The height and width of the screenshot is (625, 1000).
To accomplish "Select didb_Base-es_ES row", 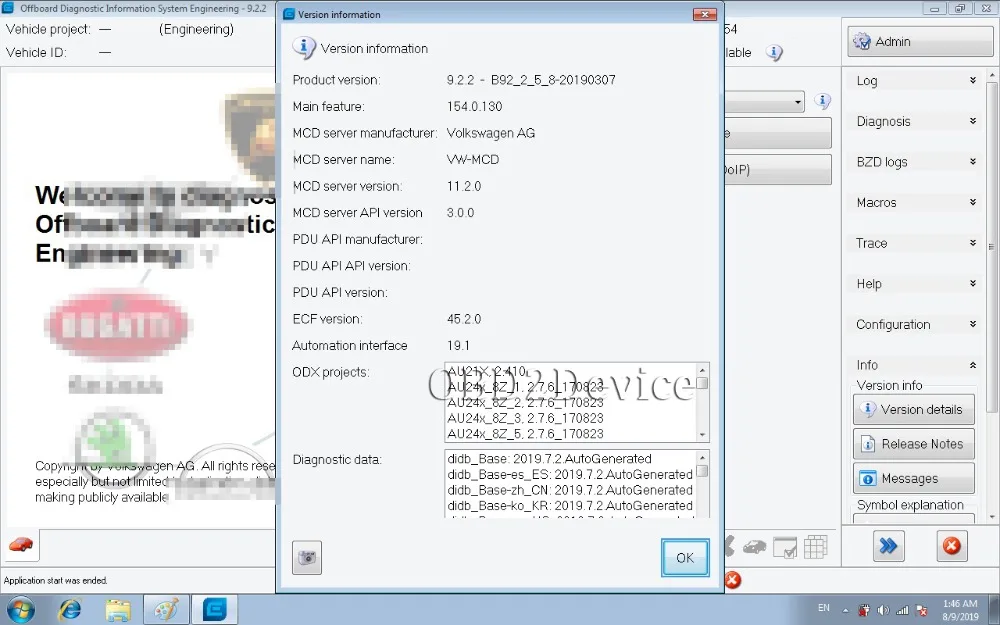I will [570, 474].
